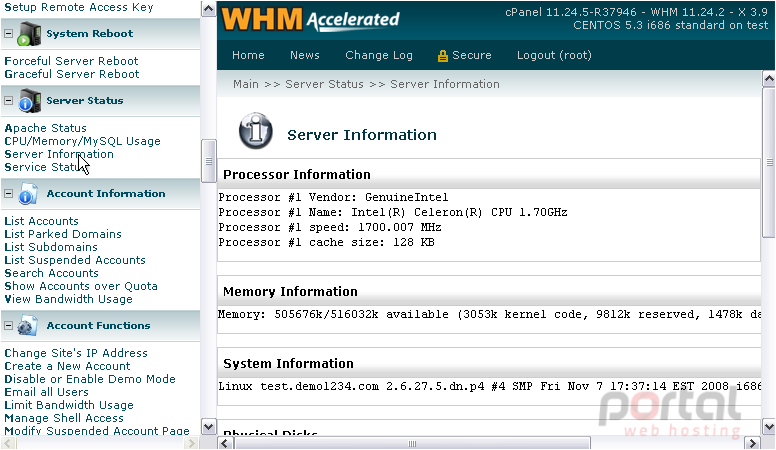Collapse the Account Information section

pos(8,194)
